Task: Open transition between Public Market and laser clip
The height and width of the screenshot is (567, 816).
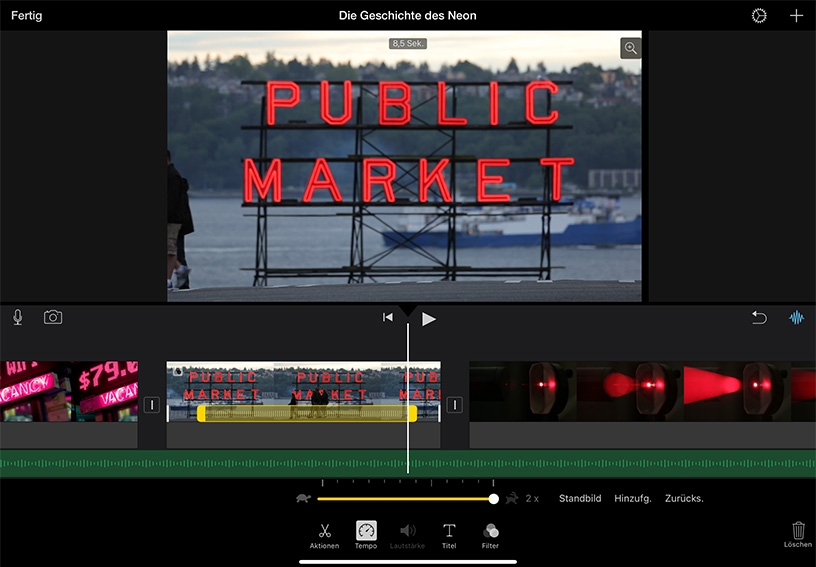Action: [454, 405]
